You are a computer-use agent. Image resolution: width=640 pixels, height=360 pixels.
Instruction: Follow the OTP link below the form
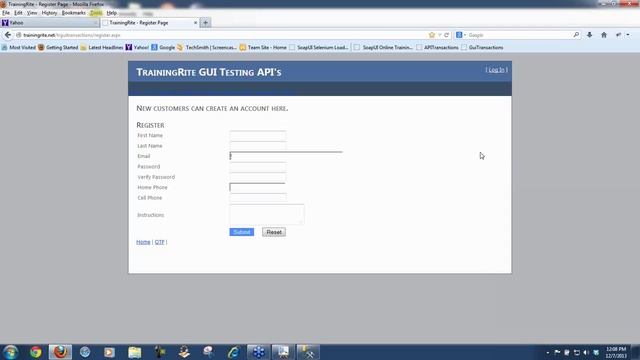159,242
